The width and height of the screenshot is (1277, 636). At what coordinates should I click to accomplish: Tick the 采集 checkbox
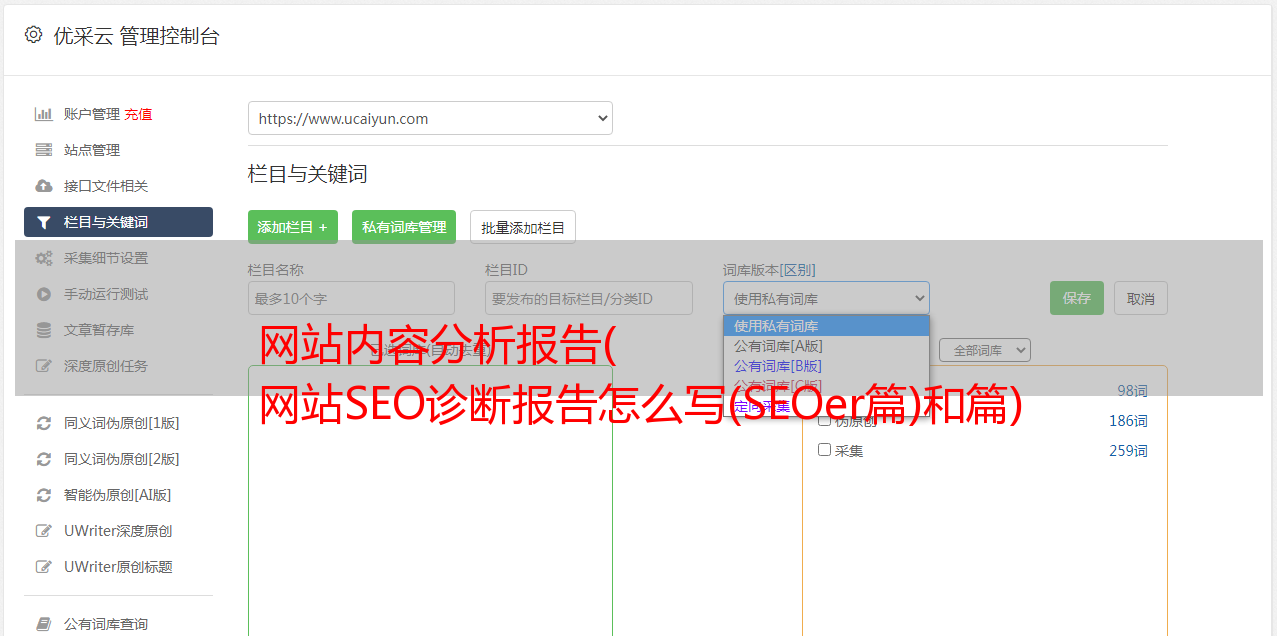click(825, 450)
